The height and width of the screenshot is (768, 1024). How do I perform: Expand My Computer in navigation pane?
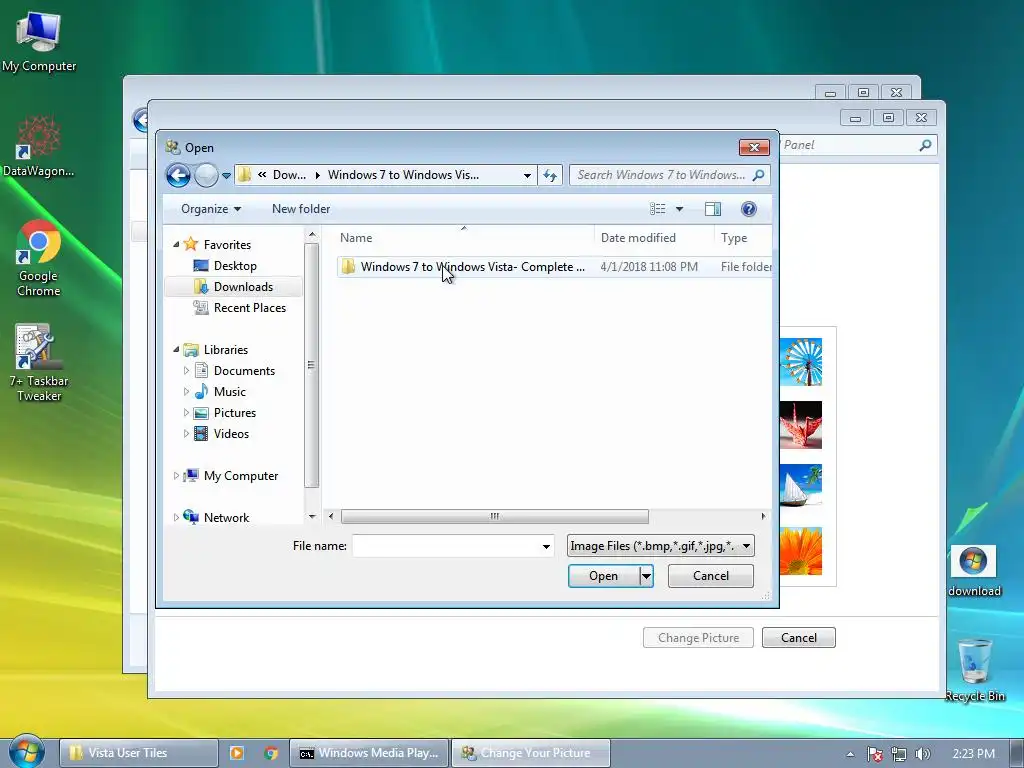(176, 475)
